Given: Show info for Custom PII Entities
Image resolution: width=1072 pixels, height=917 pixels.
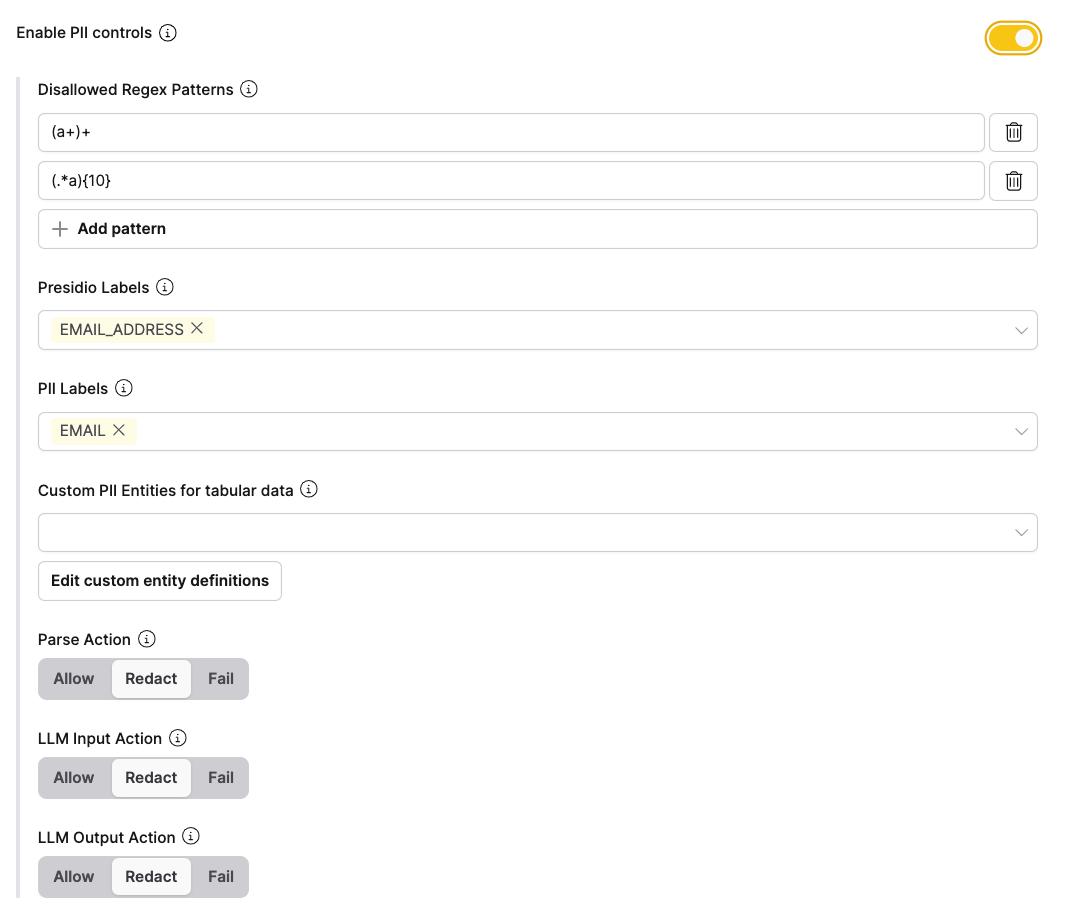Looking at the screenshot, I should 309,489.
